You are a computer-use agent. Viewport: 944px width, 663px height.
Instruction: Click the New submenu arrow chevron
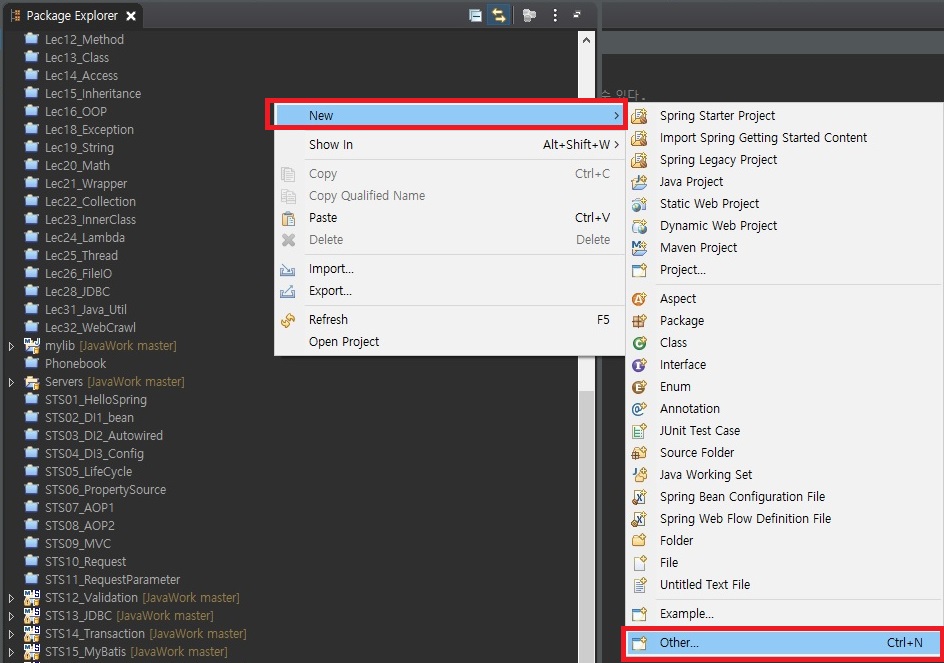point(616,116)
